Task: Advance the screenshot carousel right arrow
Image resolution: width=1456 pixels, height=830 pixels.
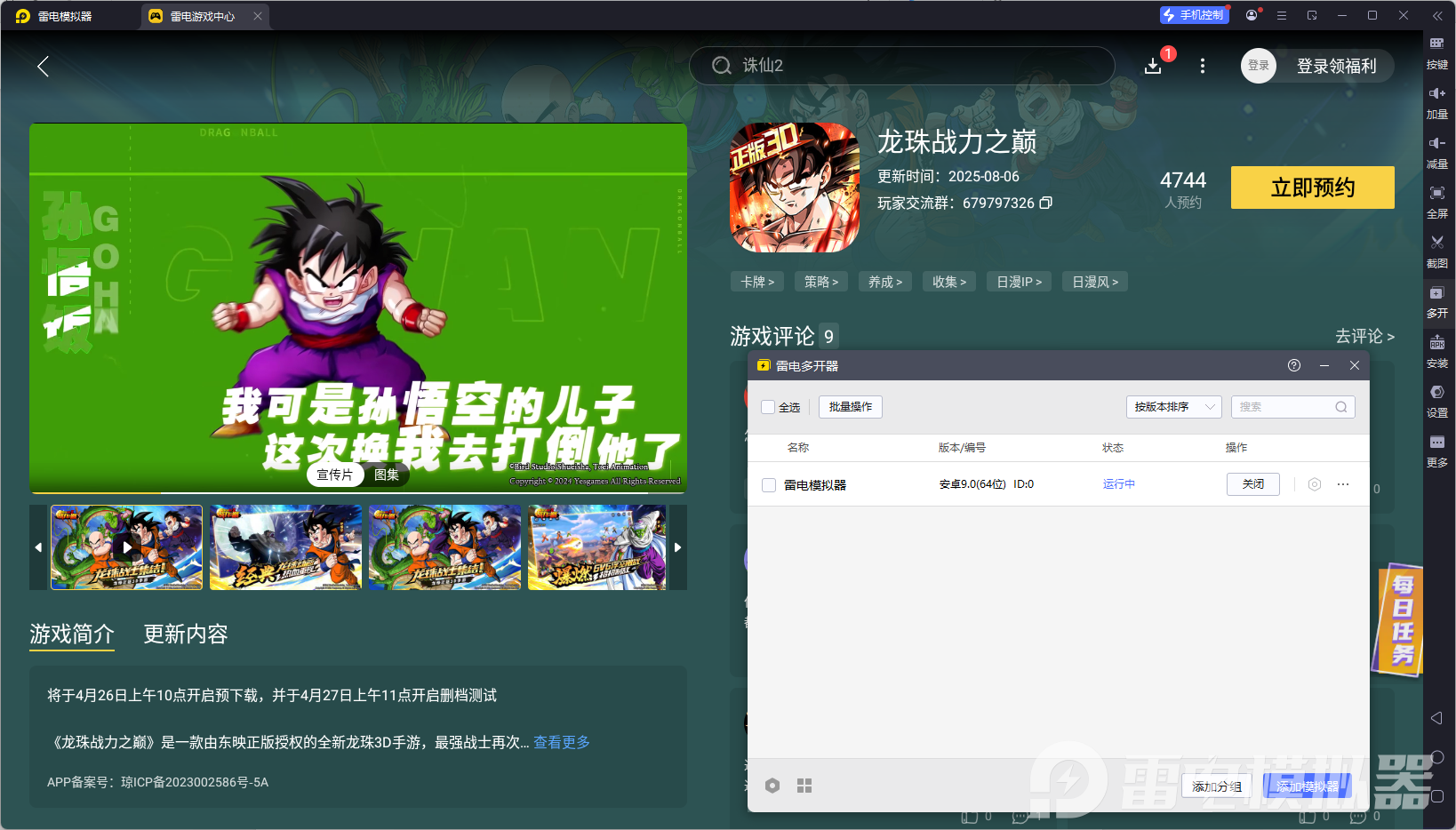Action: (x=677, y=547)
